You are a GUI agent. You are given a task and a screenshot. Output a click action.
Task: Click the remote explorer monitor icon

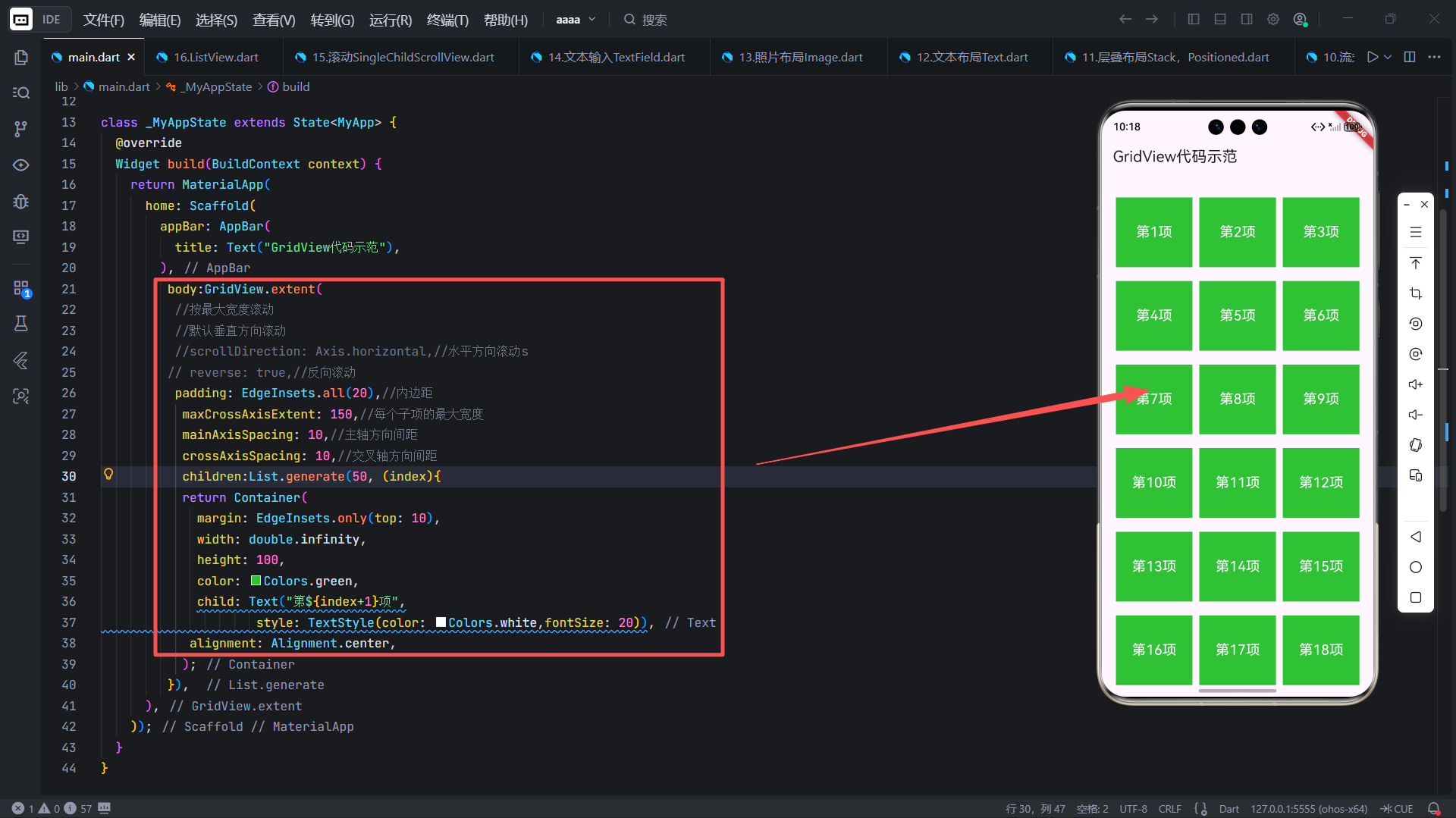tap(21, 237)
